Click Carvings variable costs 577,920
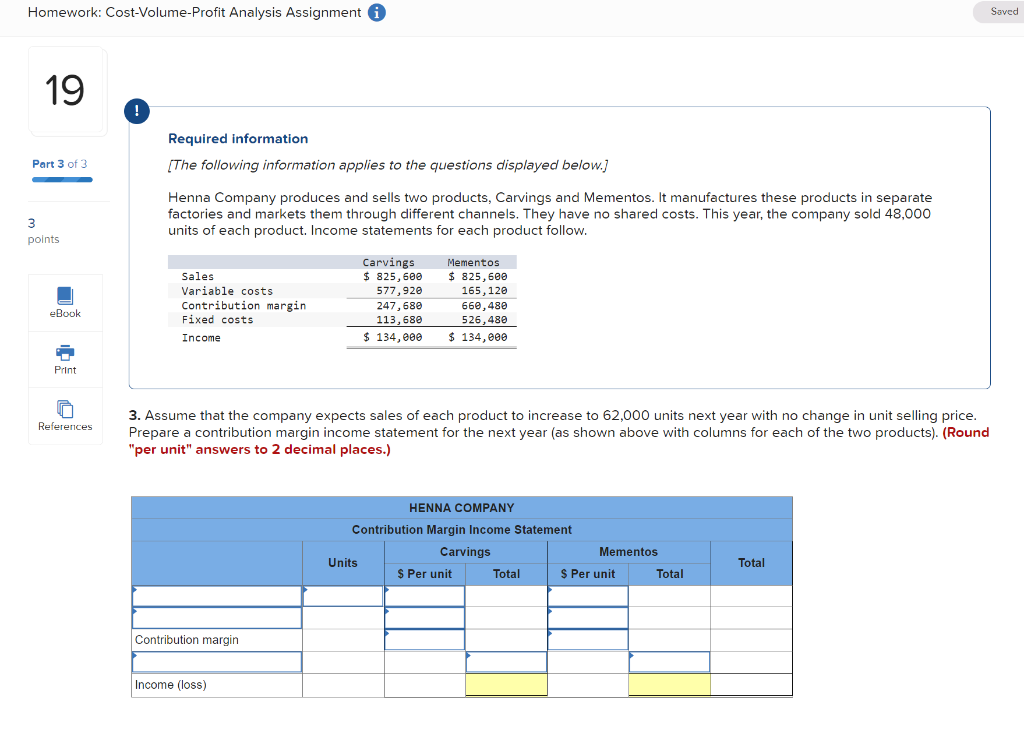Screen dimensions: 1024x747 pyautogui.click(x=399, y=291)
